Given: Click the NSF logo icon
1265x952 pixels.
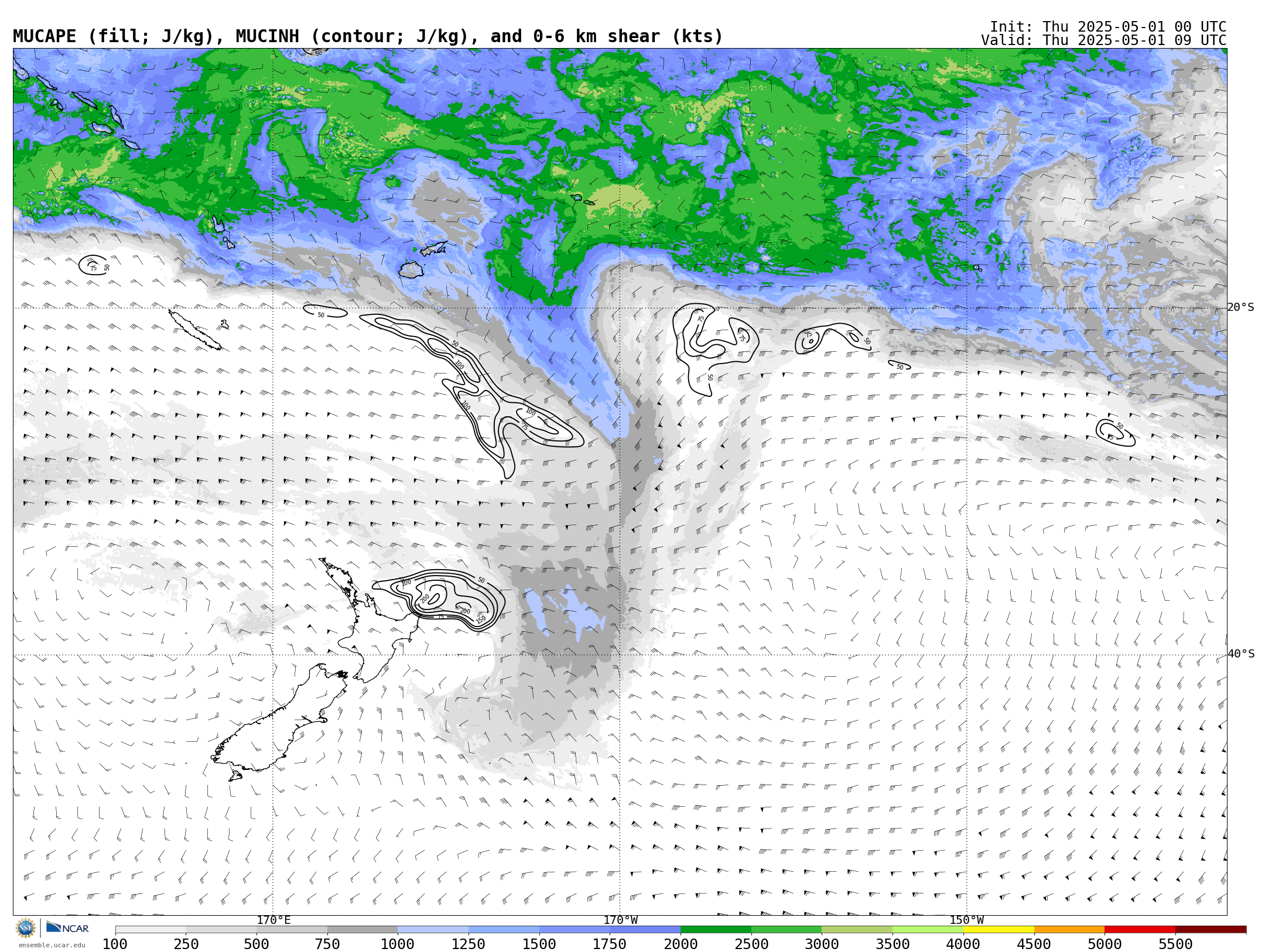Looking at the screenshot, I should [26, 928].
